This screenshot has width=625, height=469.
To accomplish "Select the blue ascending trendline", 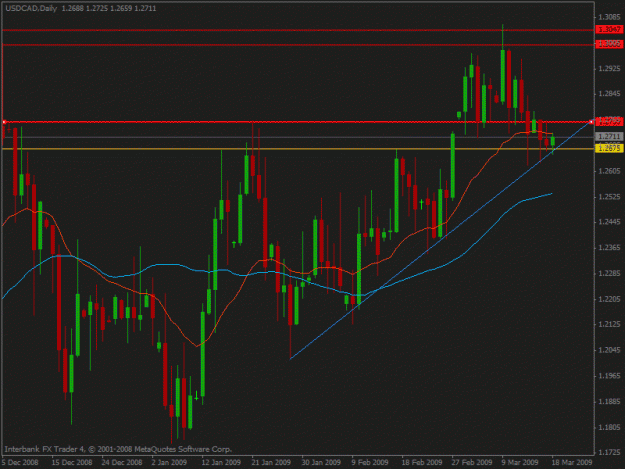I will (440, 240).
